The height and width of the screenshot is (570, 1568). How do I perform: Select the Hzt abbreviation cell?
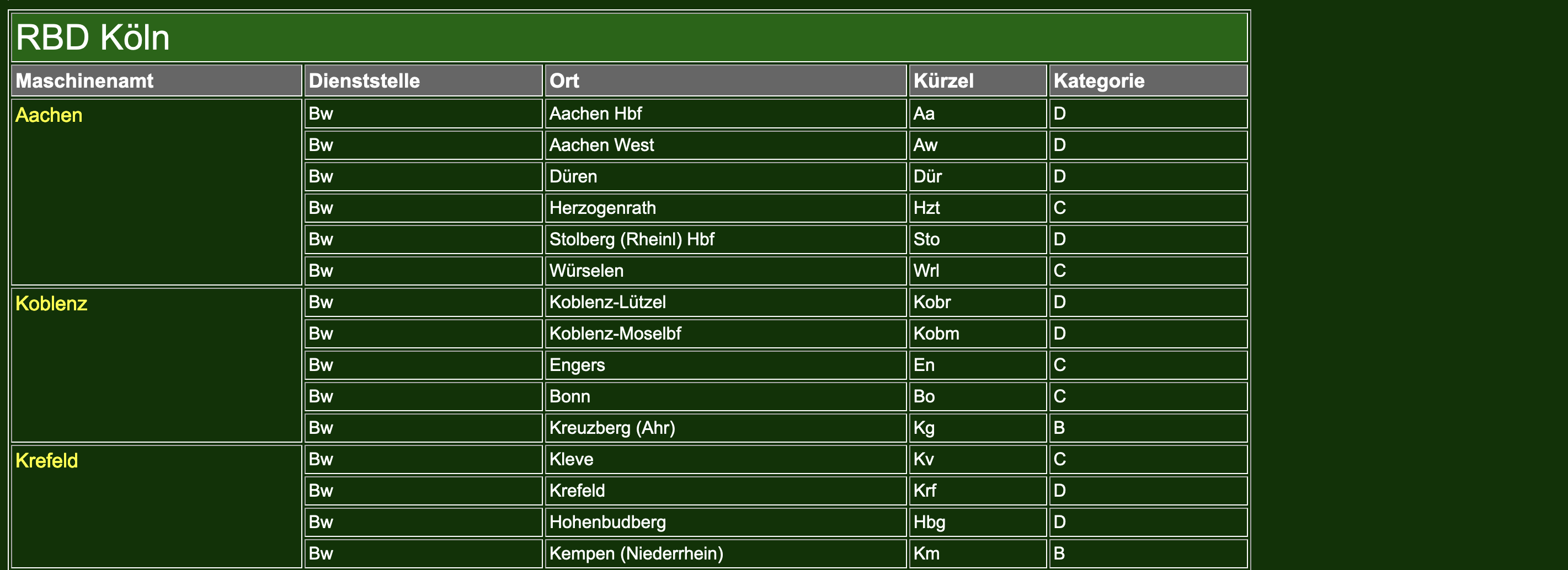[926, 208]
